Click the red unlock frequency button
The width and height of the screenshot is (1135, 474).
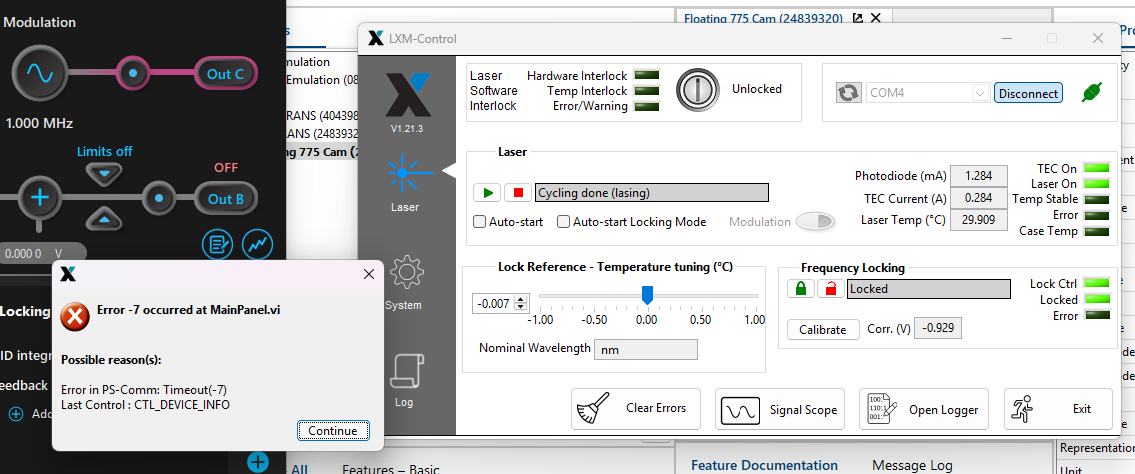coord(830,289)
